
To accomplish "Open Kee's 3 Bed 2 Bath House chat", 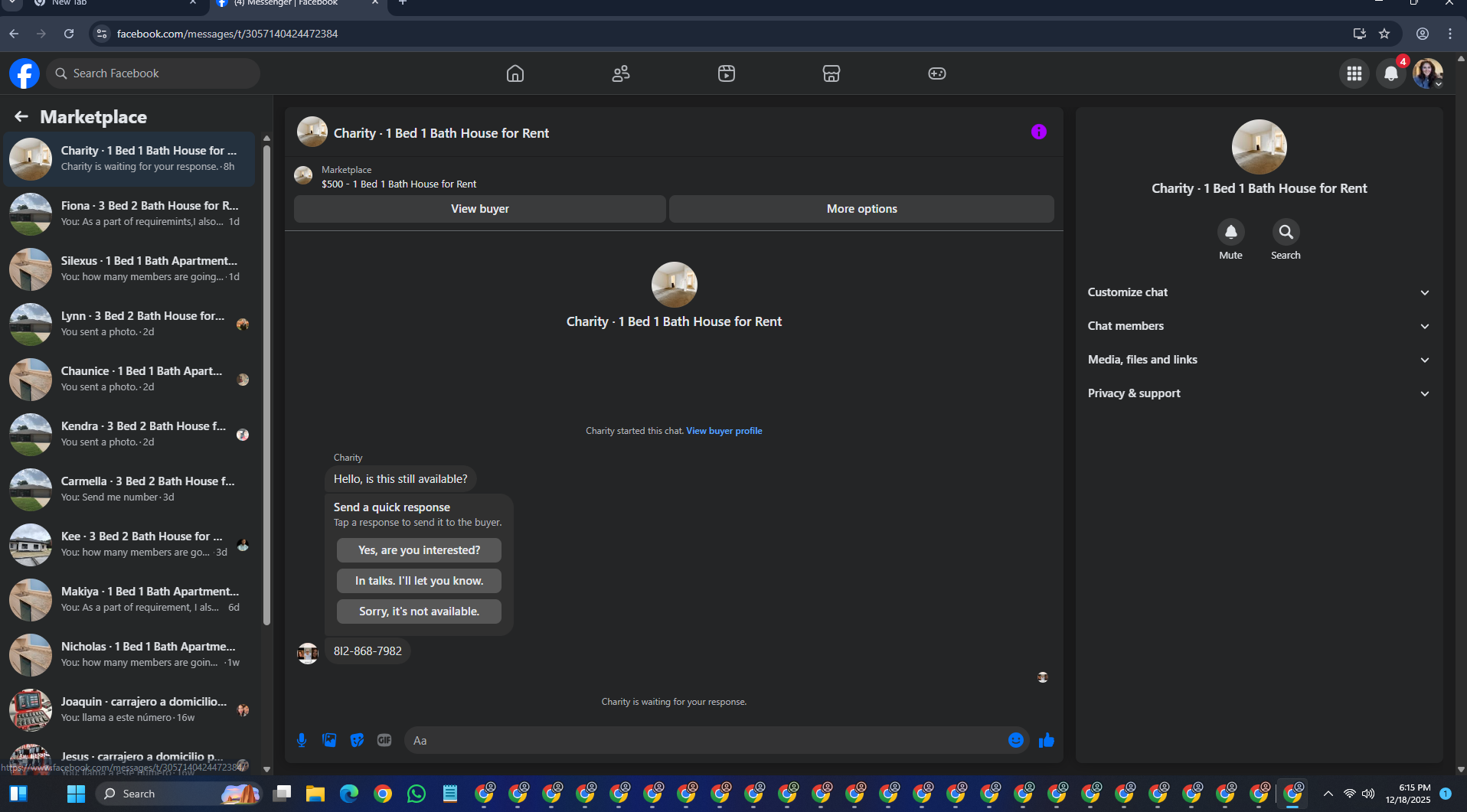I will coord(129,544).
